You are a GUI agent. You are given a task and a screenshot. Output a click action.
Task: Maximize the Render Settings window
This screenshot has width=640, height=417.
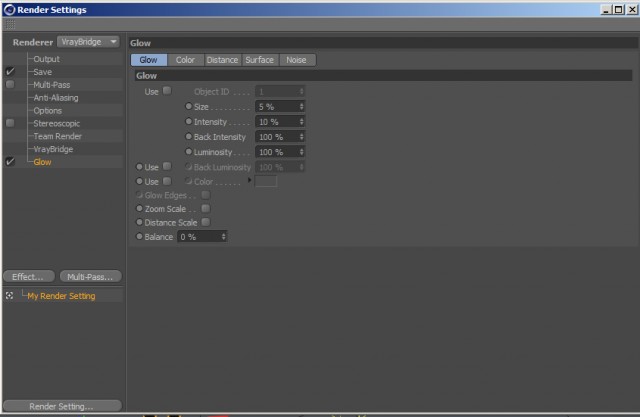(x=619, y=9)
